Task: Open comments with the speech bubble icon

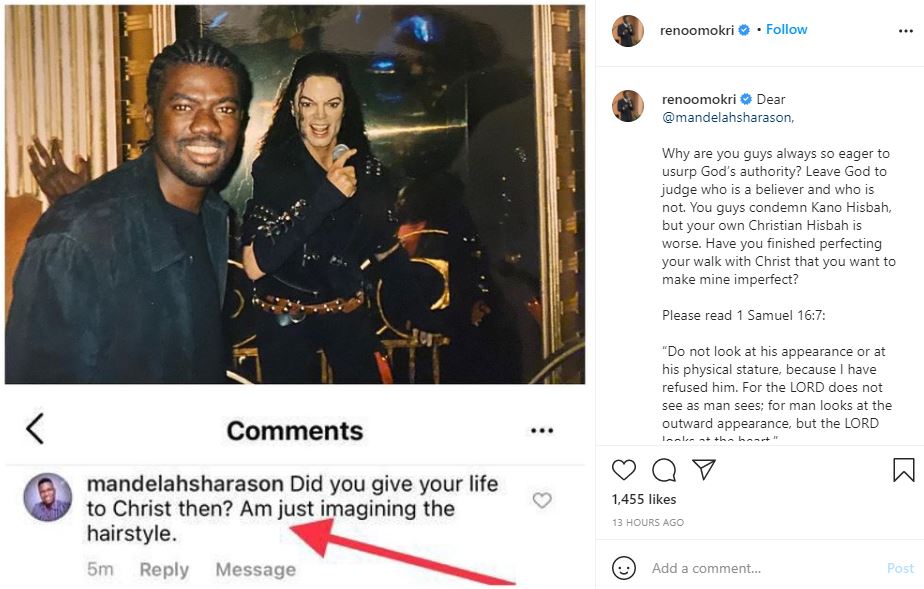Action: (664, 470)
